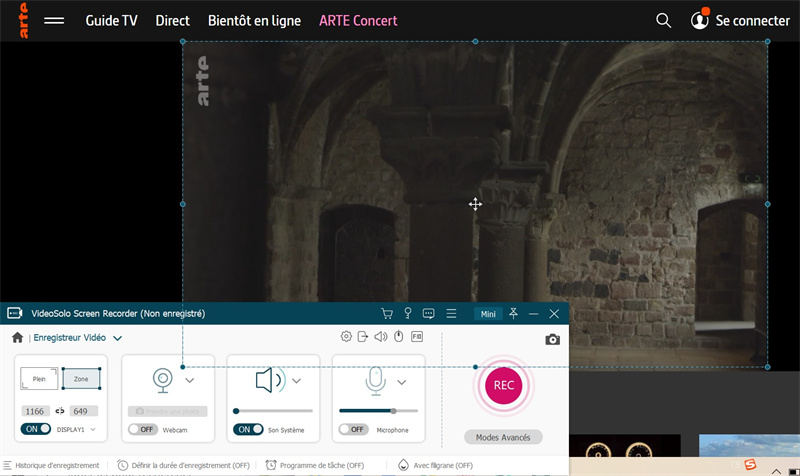Image resolution: width=800 pixels, height=476 pixels.
Task: Click the height field showing 649
Action: click(x=82, y=411)
